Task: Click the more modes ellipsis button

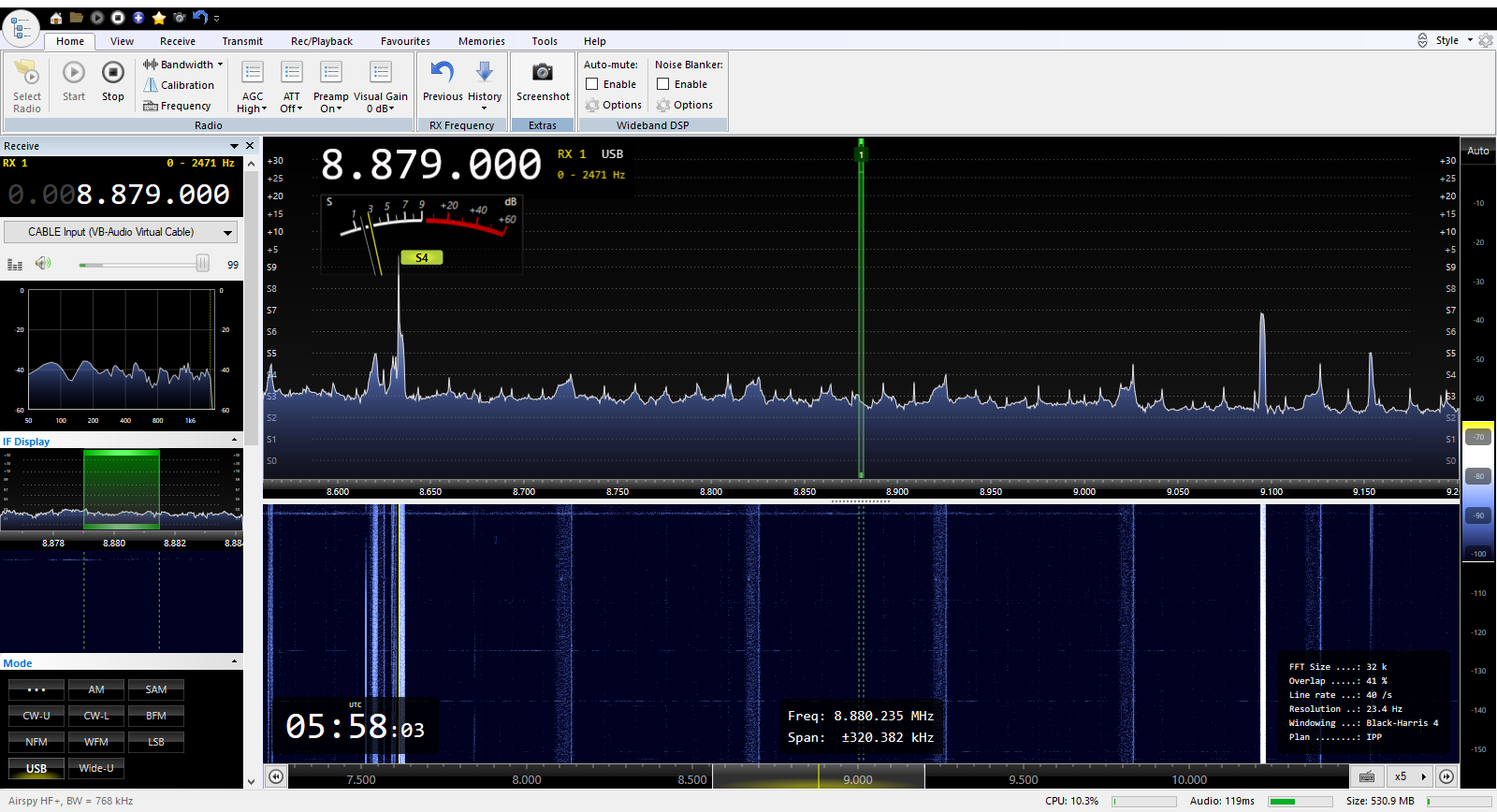Action: [36, 689]
